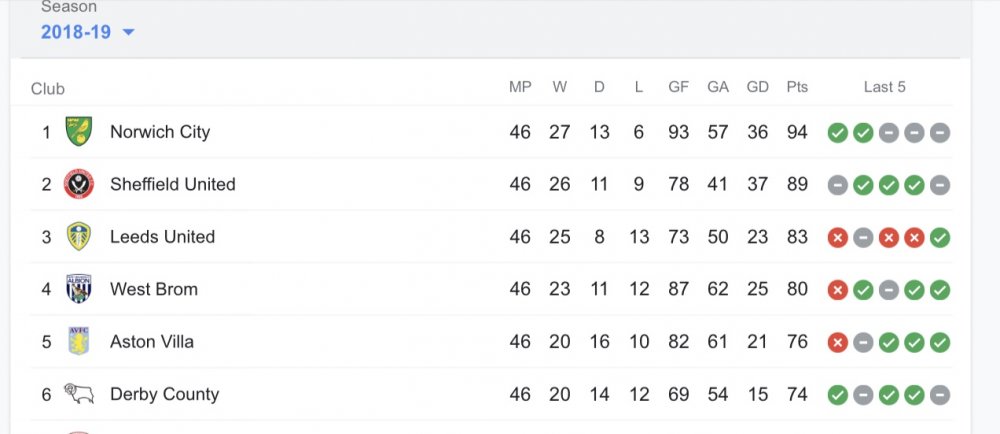Screen dimensions: 1000x434
Task: Click the West Brom club crest
Action: pos(79,289)
